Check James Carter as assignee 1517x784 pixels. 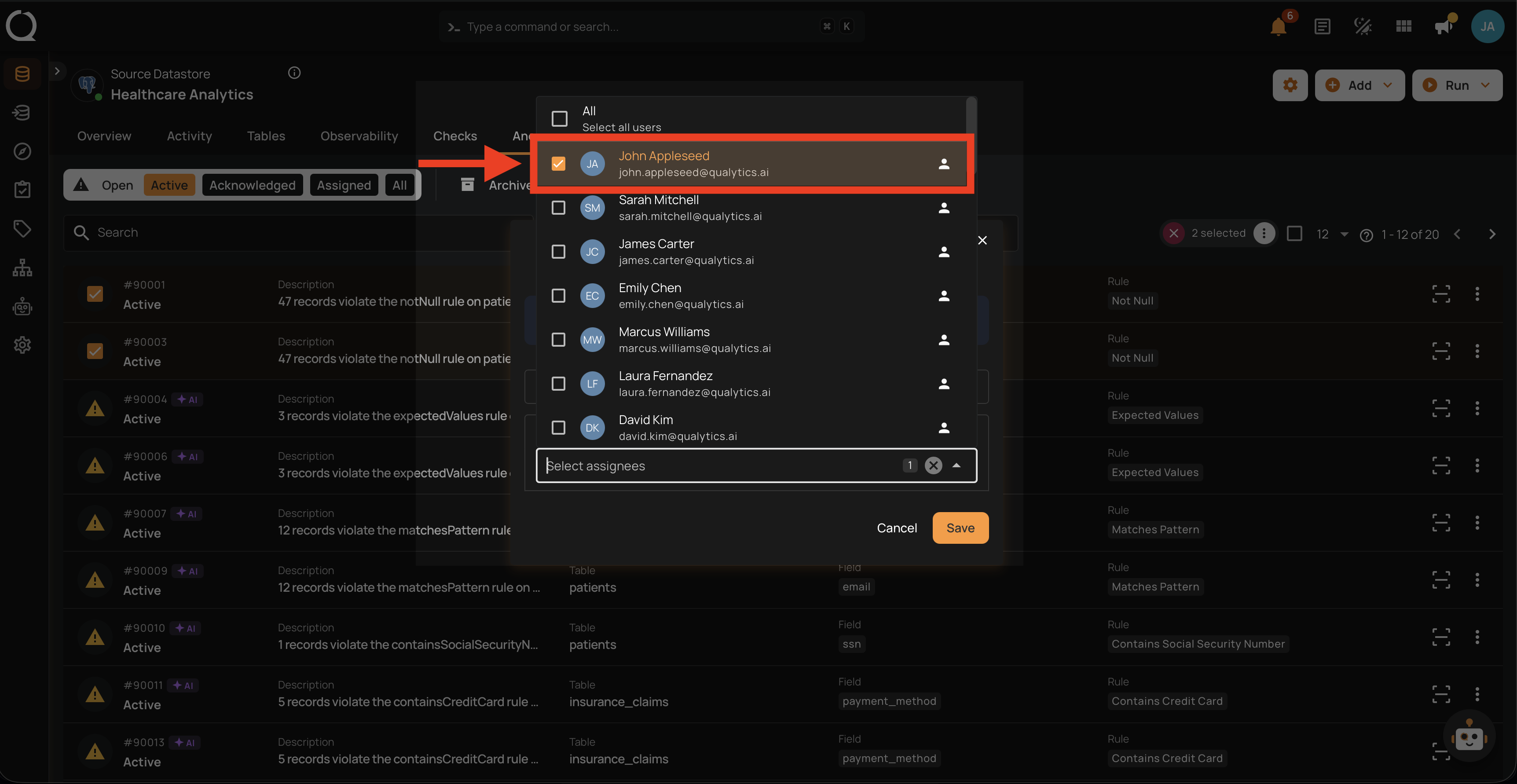pos(558,252)
